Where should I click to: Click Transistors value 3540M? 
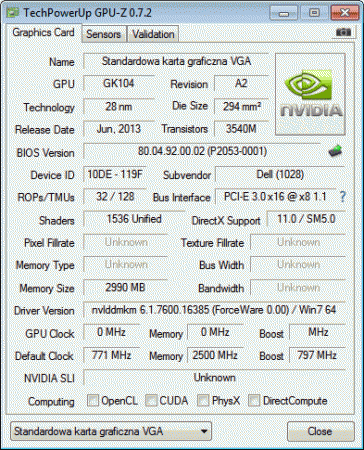(241, 129)
